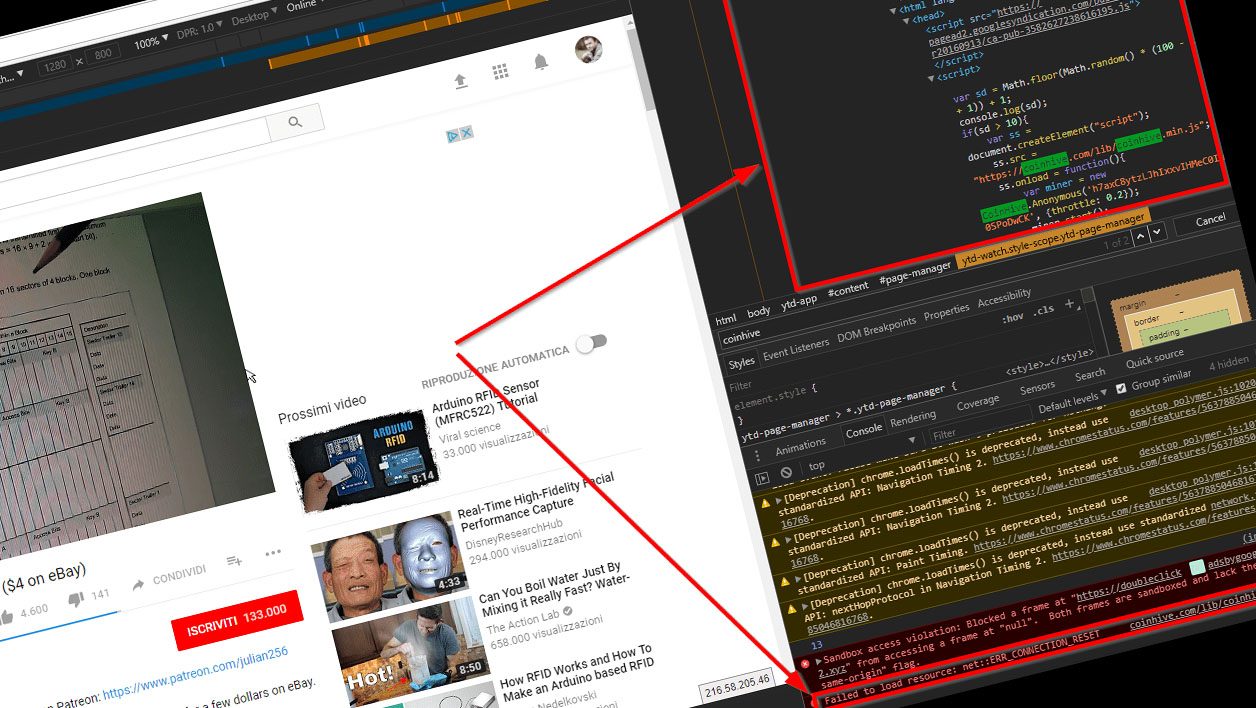Switch to the Quick source drawer tab
Screen dimensions: 1256x708
pyautogui.click(x=1154, y=357)
